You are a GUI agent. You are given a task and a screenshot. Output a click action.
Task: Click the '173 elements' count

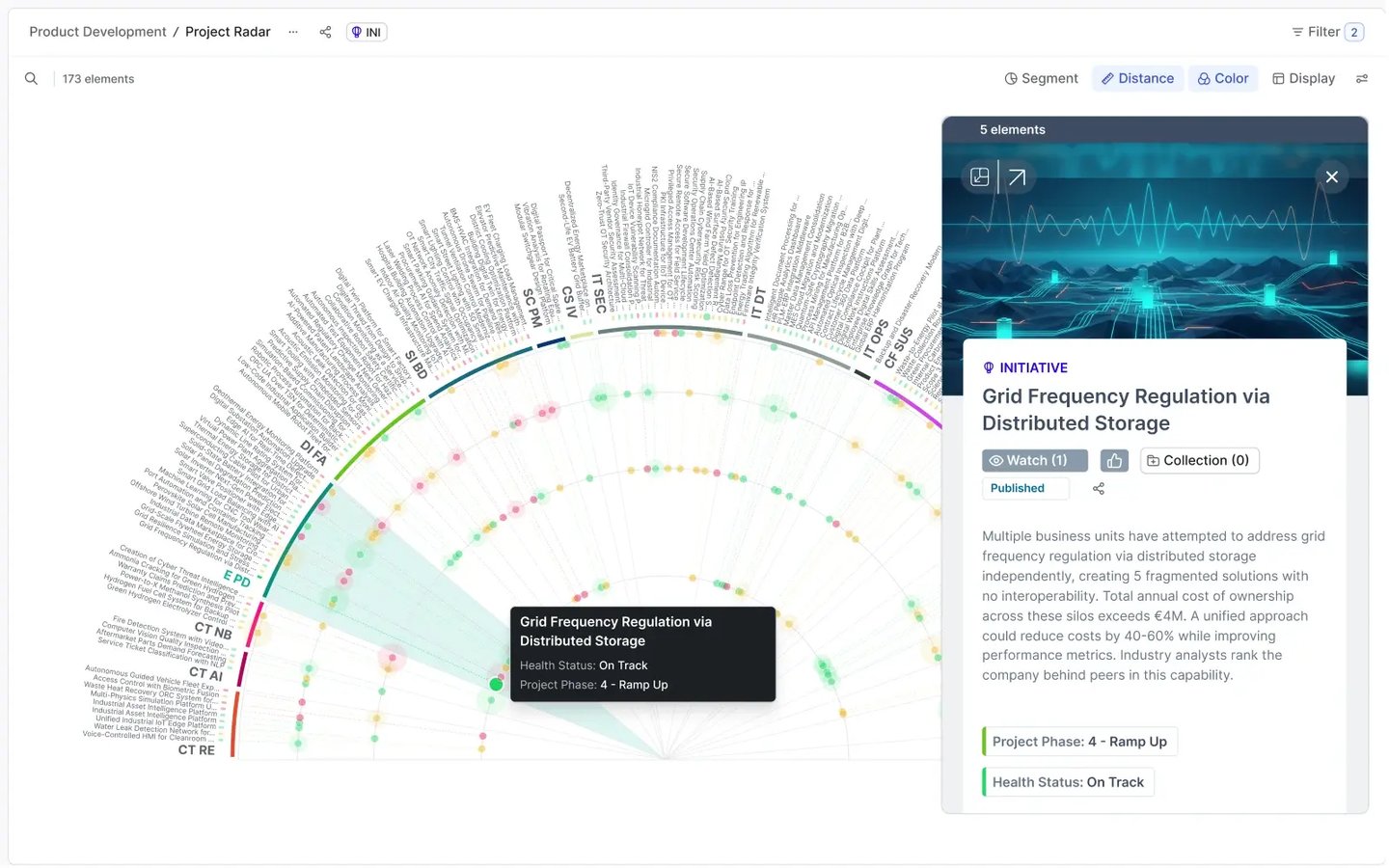click(98, 79)
